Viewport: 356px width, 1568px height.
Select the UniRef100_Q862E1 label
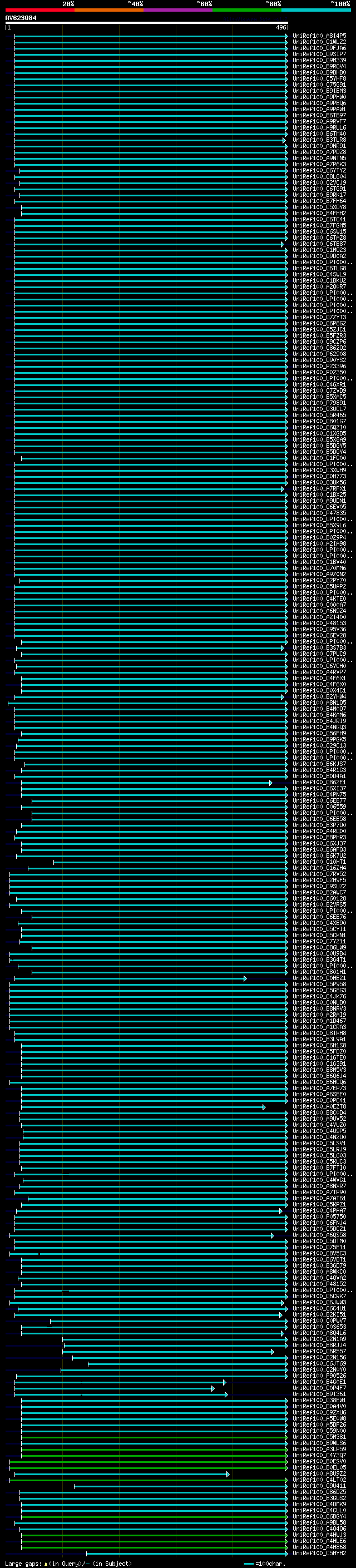319,782
